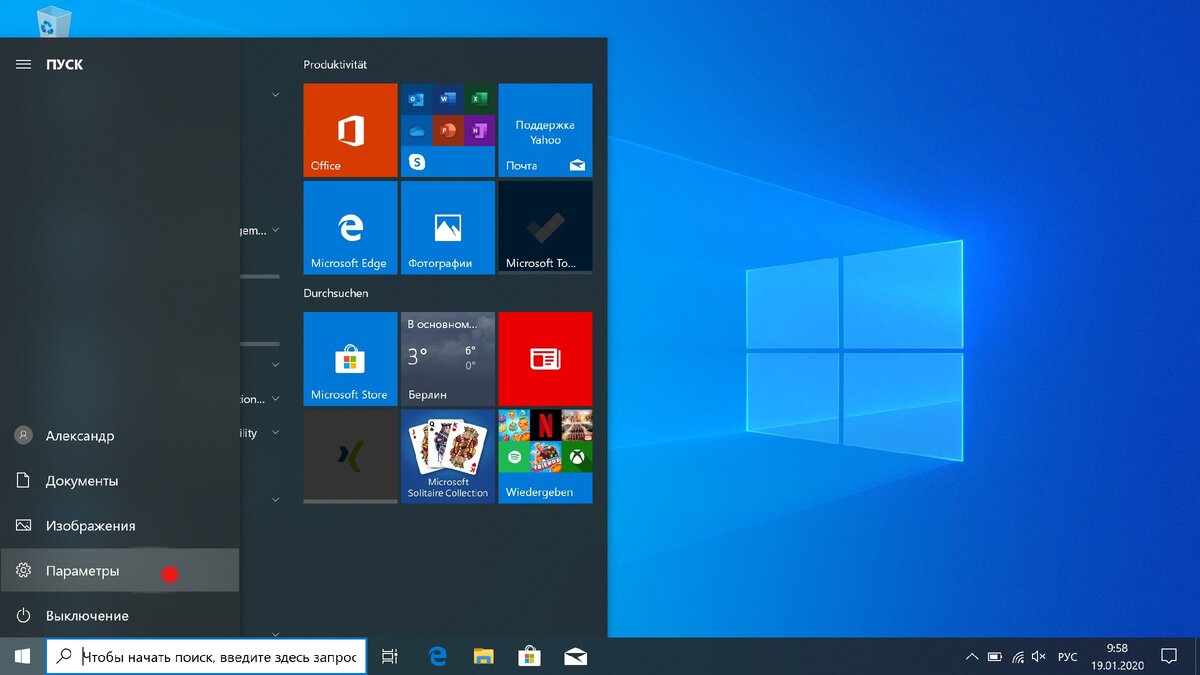Image resolution: width=1200 pixels, height=675 pixels.
Task: Launch Excel from the small tile
Action: pos(479,99)
